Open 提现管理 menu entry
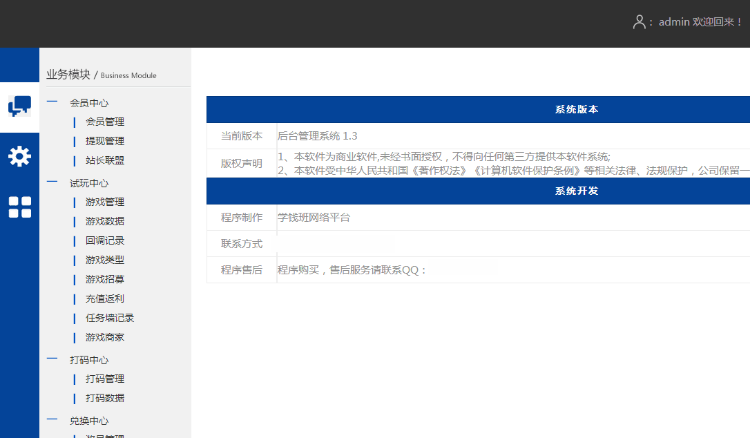The width and height of the screenshot is (750, 438). pos(105,141)
